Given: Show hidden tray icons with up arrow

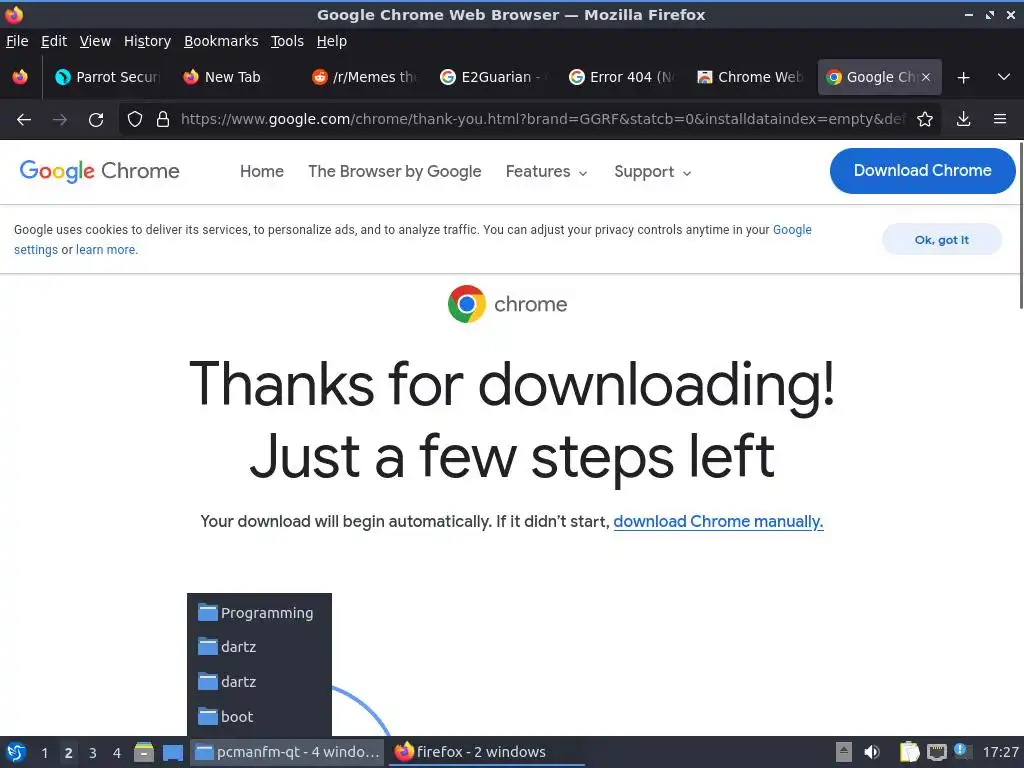Looking at the screenshot, I should coord(844,752).
